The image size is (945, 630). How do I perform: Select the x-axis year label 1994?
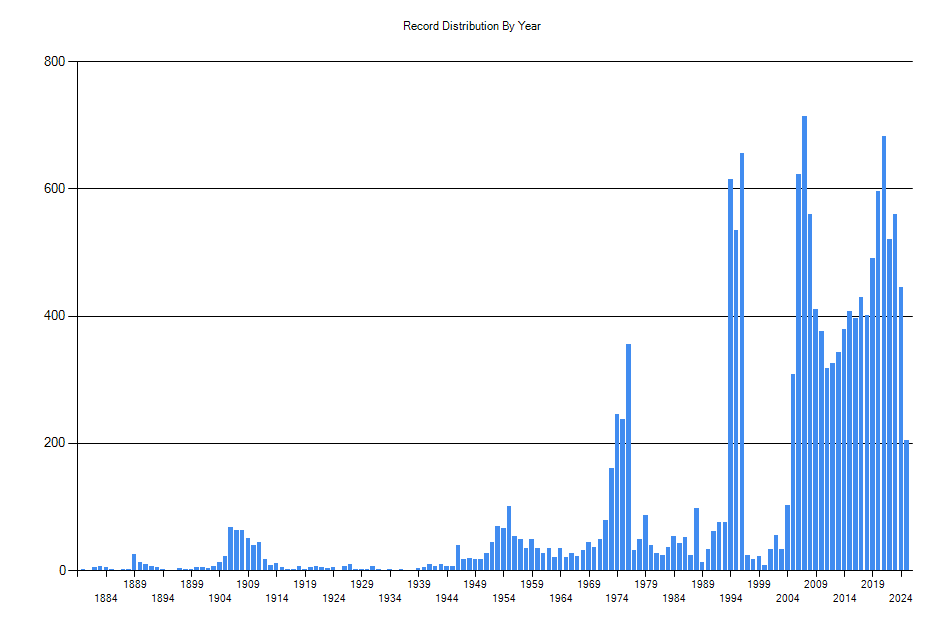tap(730, 598)
